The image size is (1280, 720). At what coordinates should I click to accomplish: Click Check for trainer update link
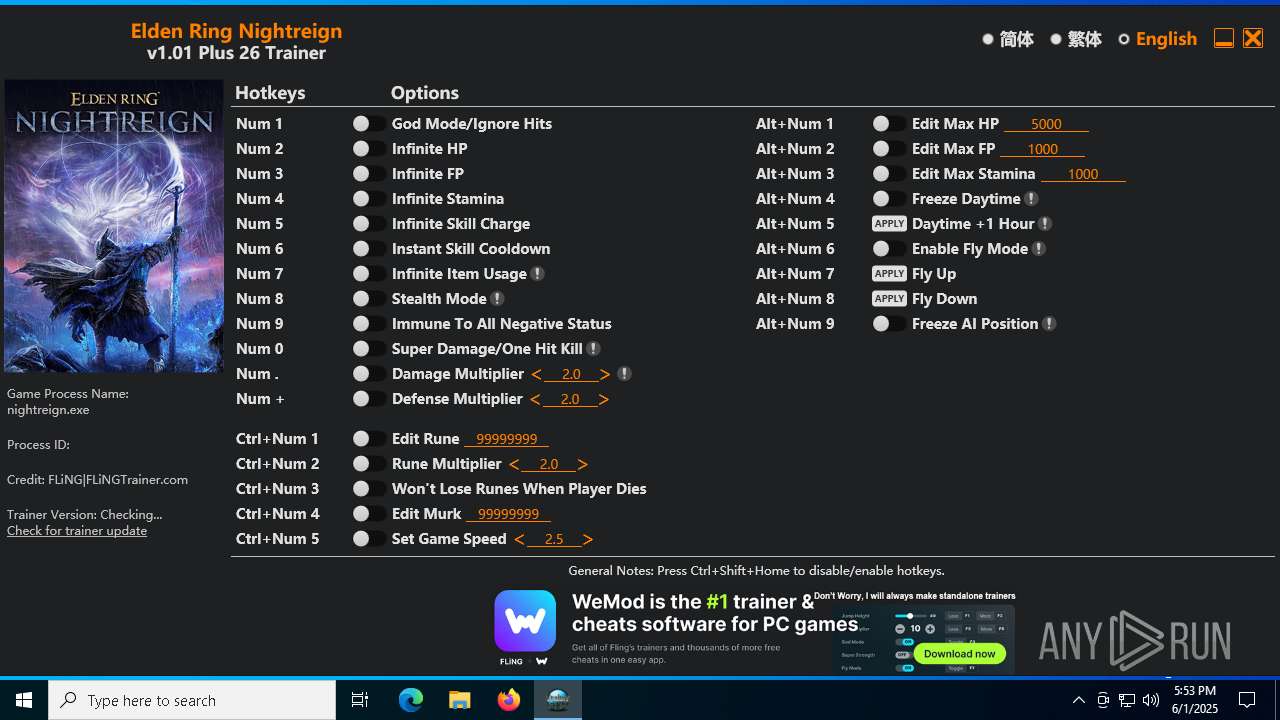tap(77, 531)
